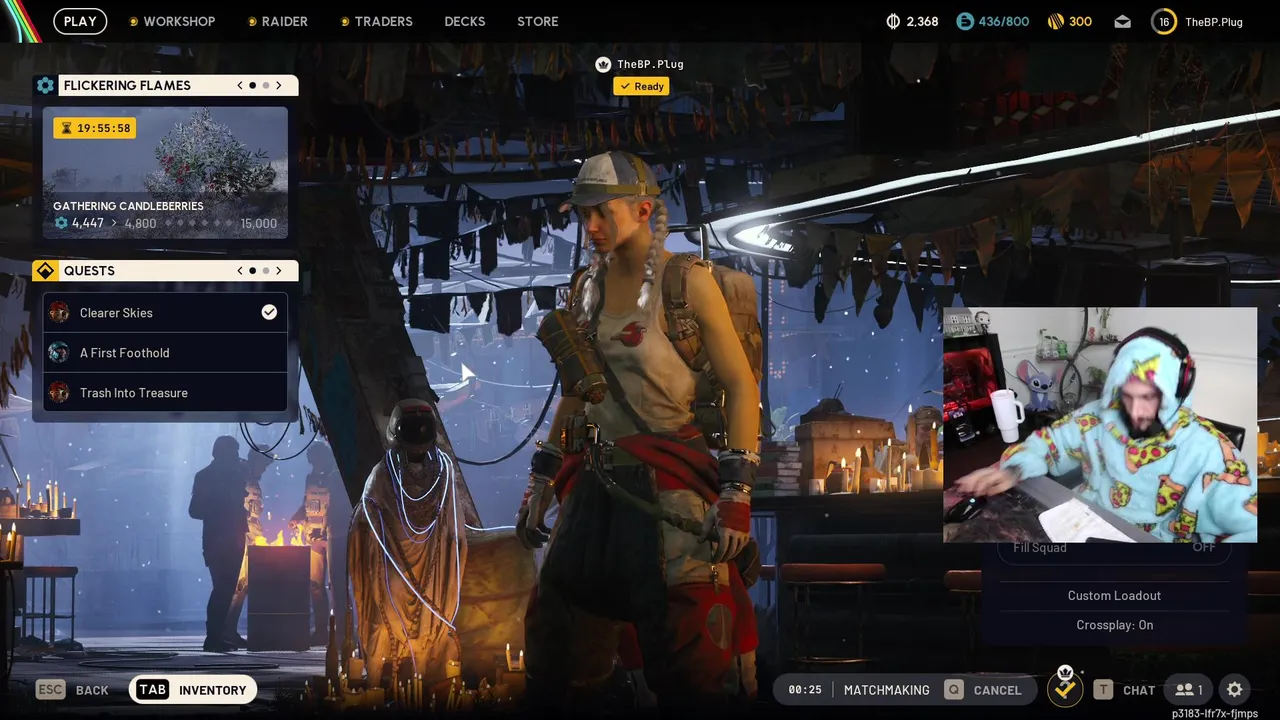Viewport: 1280px width, 720px height.
Task: Select second page dot in Quests
Action: (x=266, y=271)
